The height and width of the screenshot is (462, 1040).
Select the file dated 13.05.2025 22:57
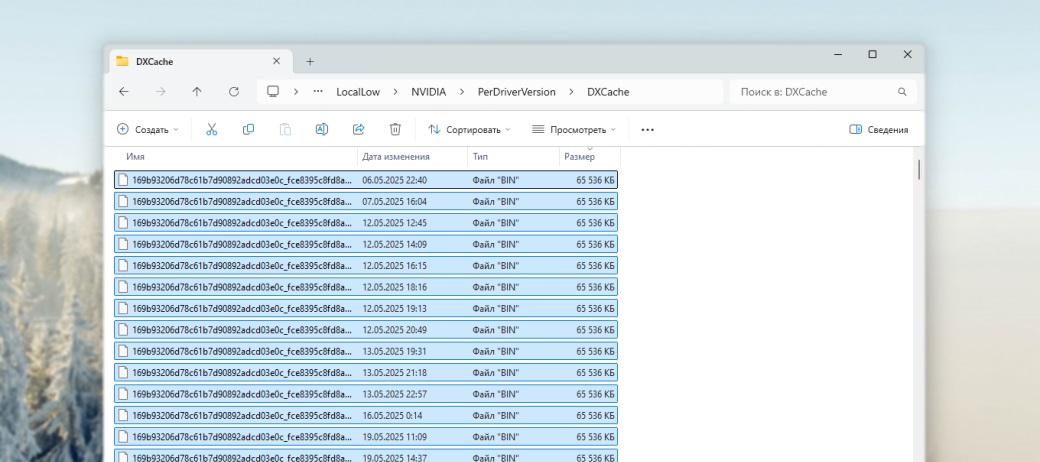tap(366, 394)
